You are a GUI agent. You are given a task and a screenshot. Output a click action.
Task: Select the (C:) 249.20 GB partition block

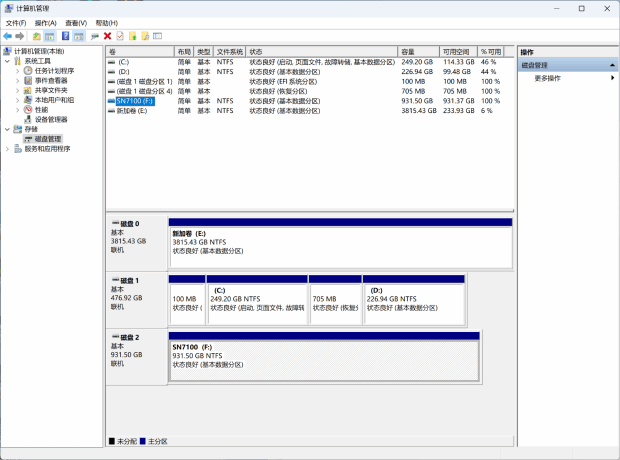pyautogui.click(x=257, y=300)
